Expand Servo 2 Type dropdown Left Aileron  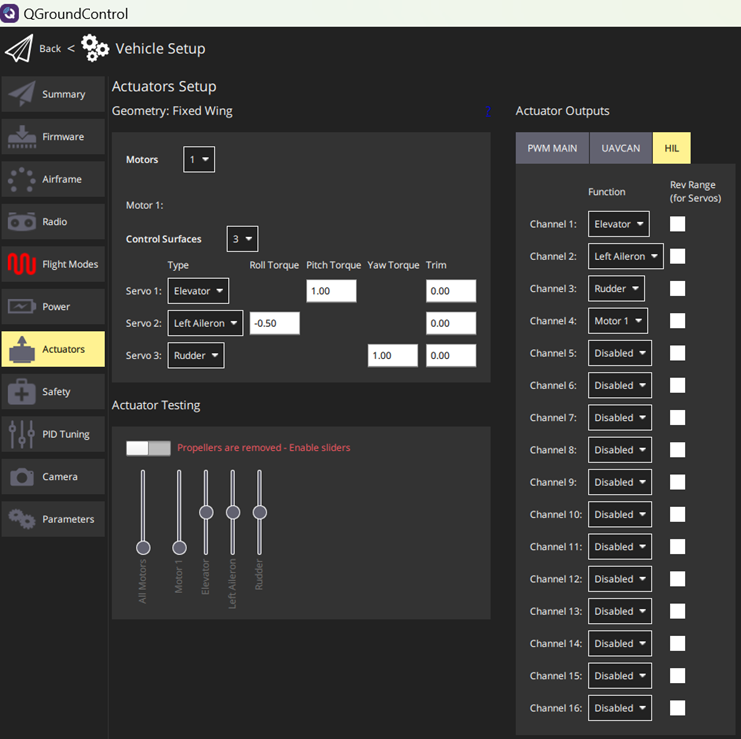click(205, 323)
